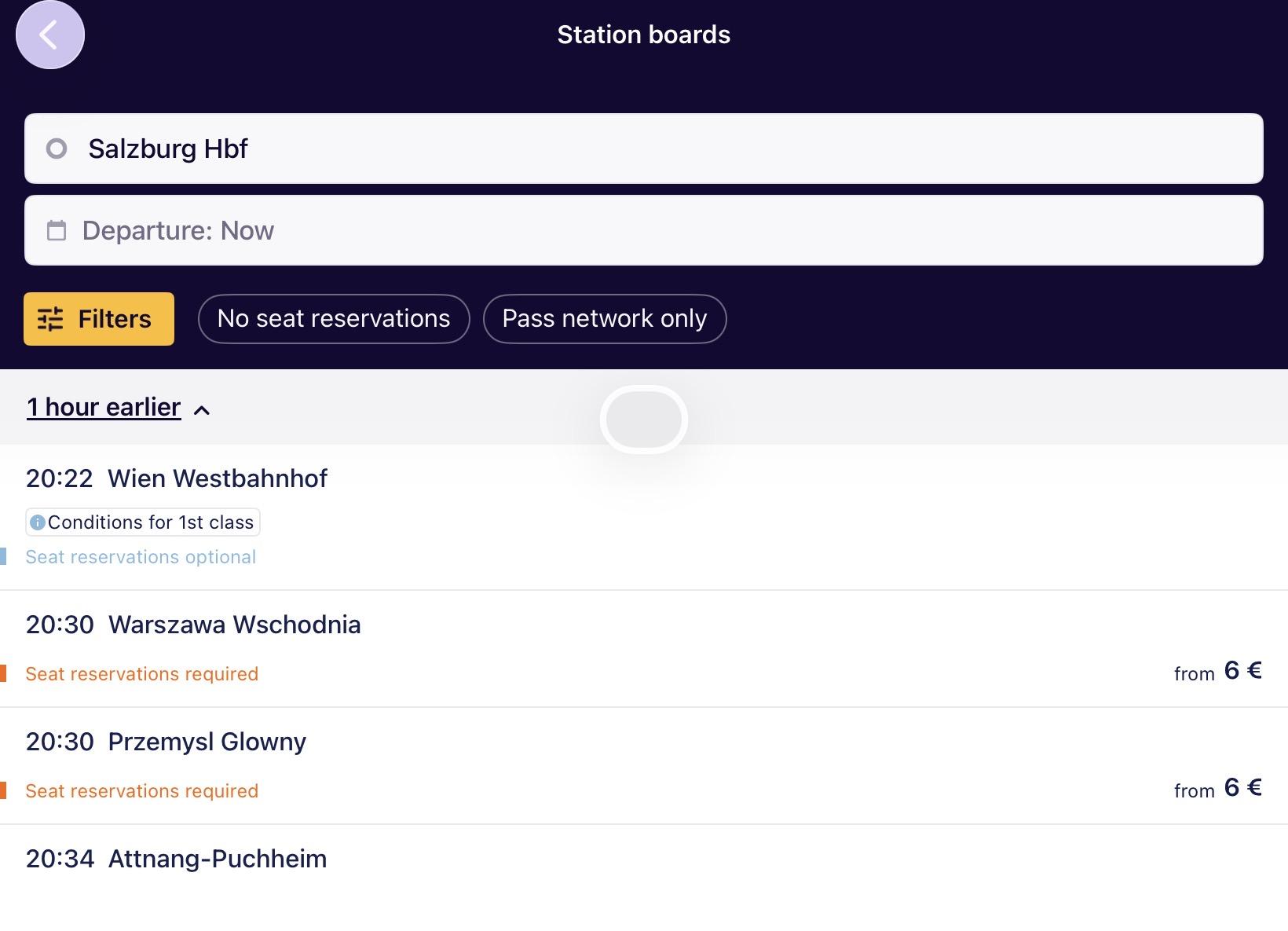Open the Departure: Now time picker
Viewport: 1288px width, 931px height.
[x=643, y=230]
